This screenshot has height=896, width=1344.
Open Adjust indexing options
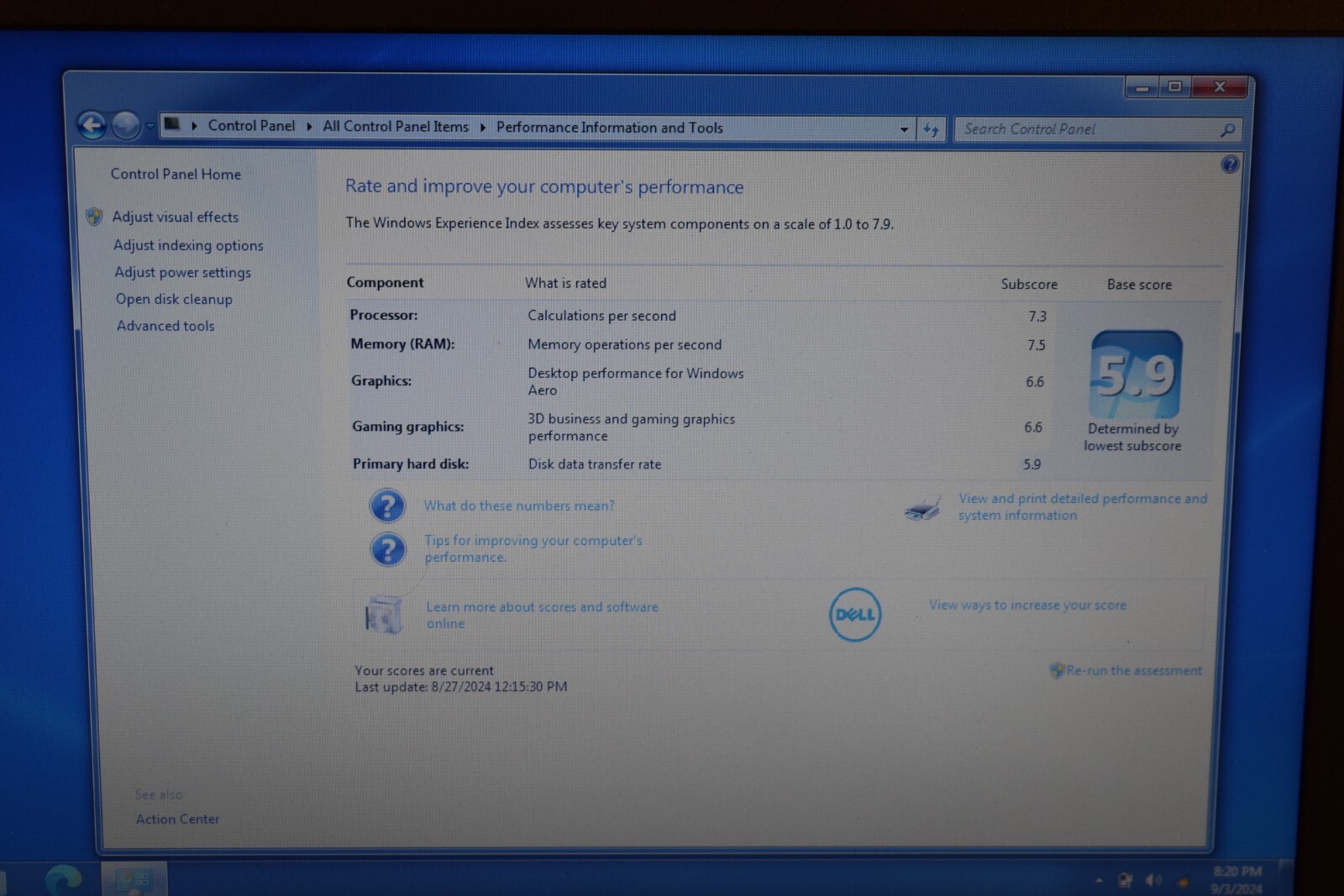[x=188, y=245]
